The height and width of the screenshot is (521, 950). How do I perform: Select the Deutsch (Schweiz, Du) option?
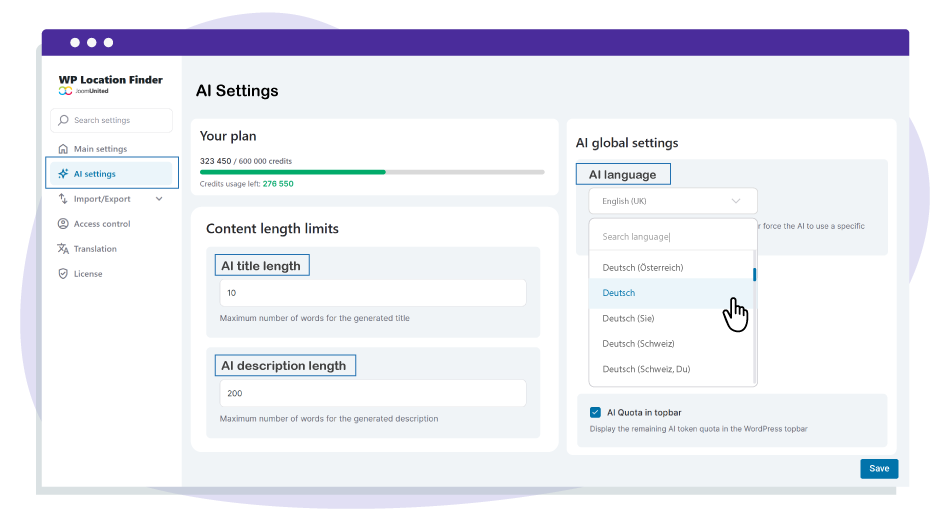tap(646, 369)
